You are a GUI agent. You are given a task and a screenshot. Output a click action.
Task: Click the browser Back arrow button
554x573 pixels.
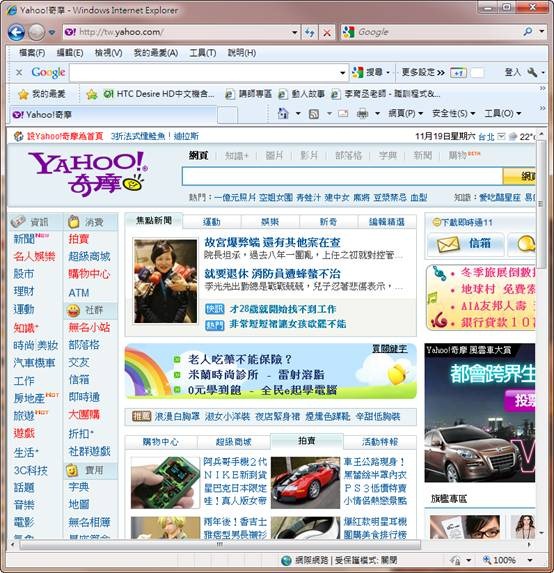tap(16, 33)
